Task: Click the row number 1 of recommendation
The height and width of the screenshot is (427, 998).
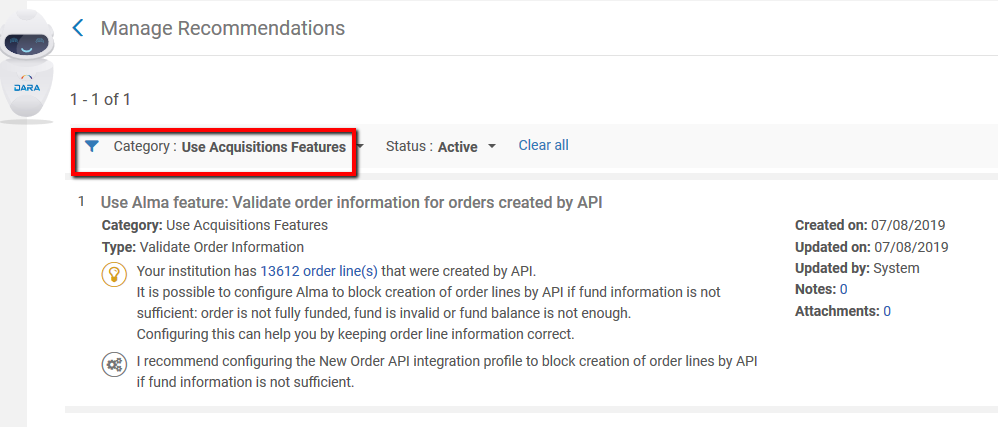Action: (81, 202)
